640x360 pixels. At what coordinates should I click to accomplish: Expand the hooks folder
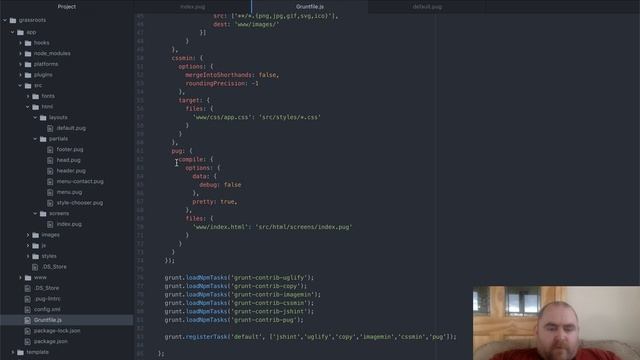pyautogui.click(x=20, y=42)
